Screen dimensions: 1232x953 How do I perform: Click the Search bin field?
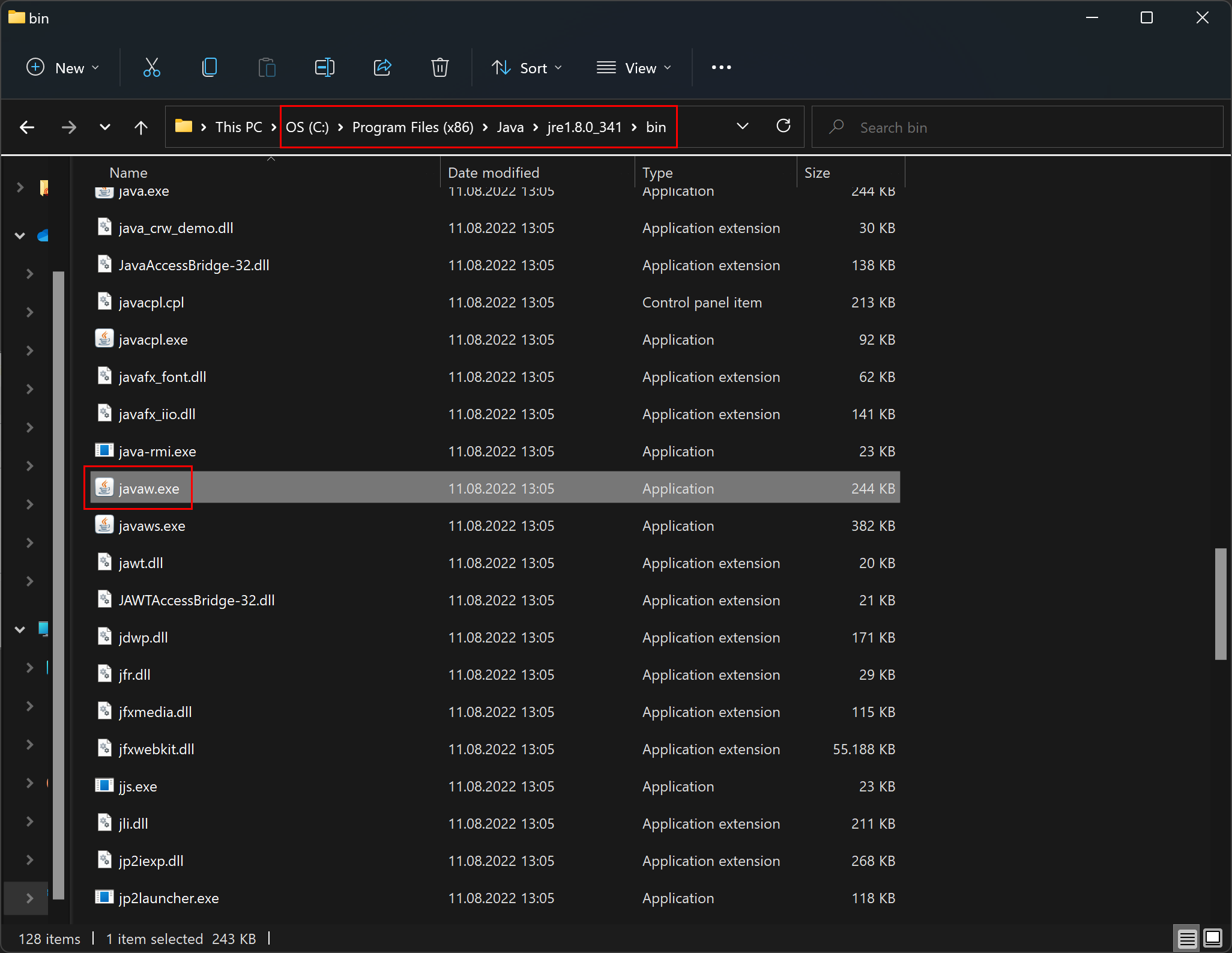coord(1017,127)
